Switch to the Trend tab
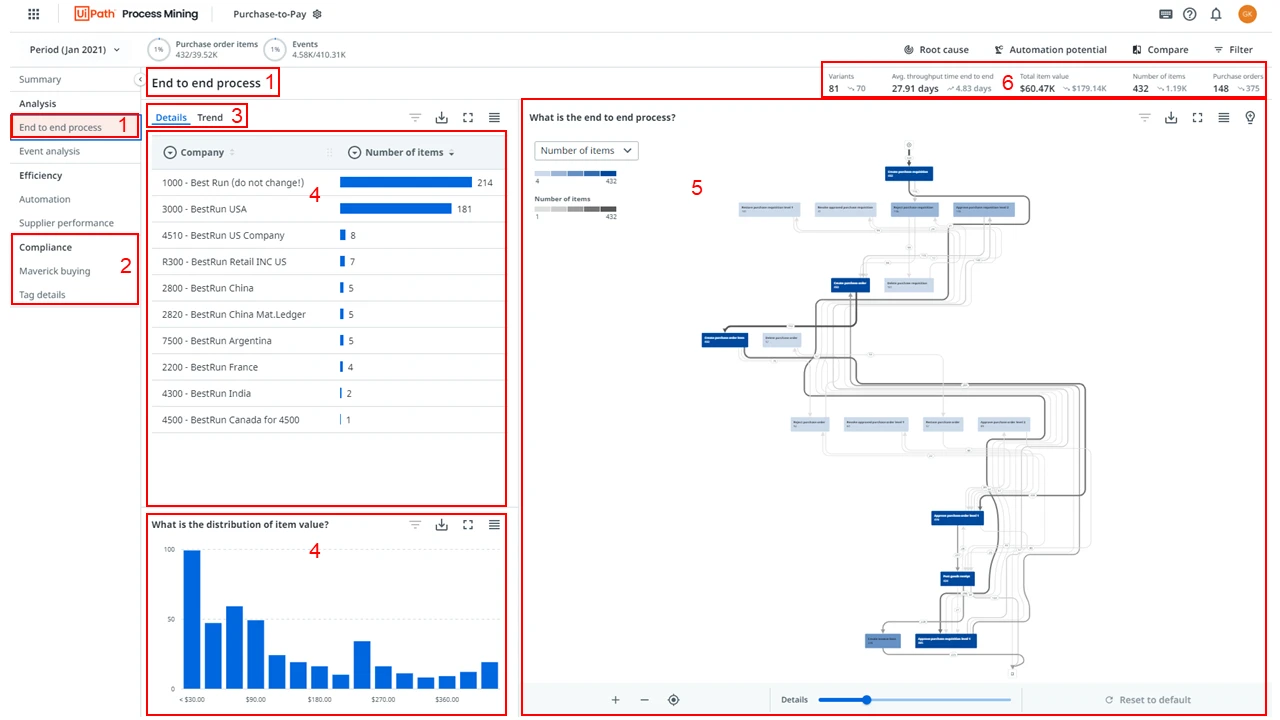The image size is (1280, 720). [x=210, y=117]
